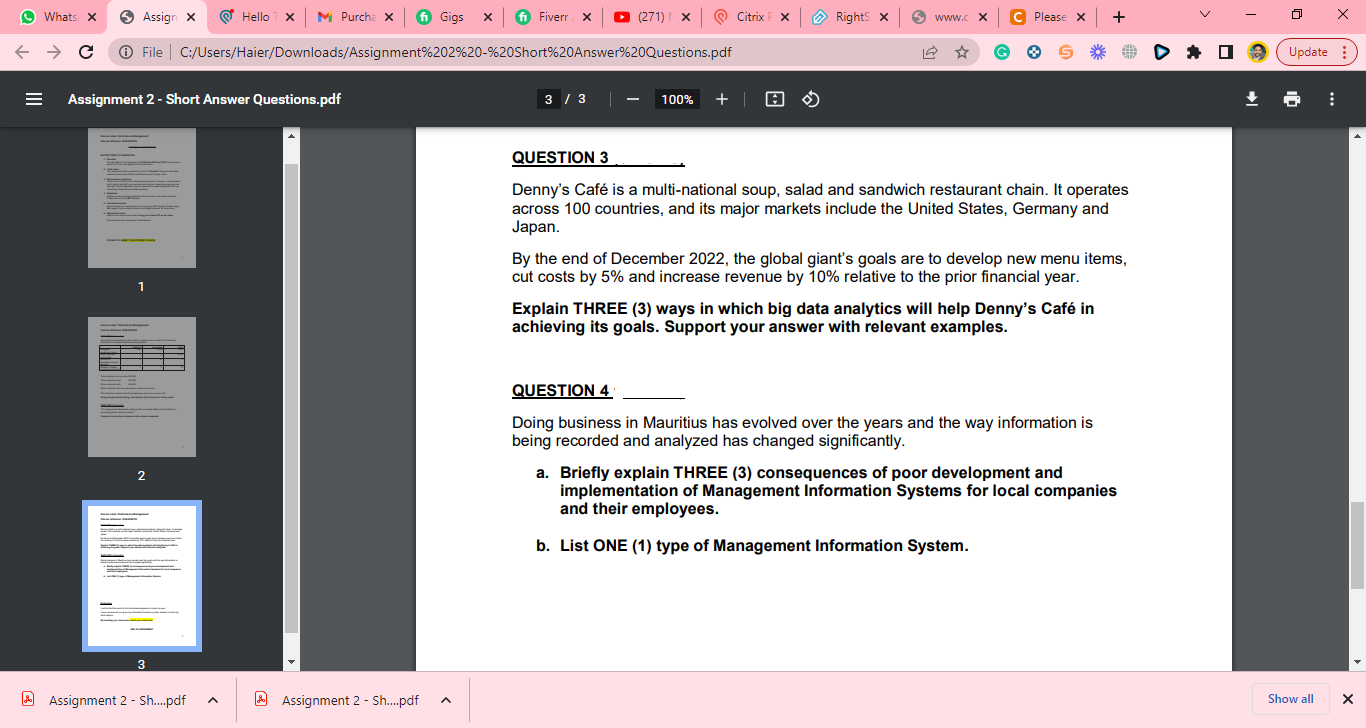Click the QUESTION 4 heading

(560, 391)
